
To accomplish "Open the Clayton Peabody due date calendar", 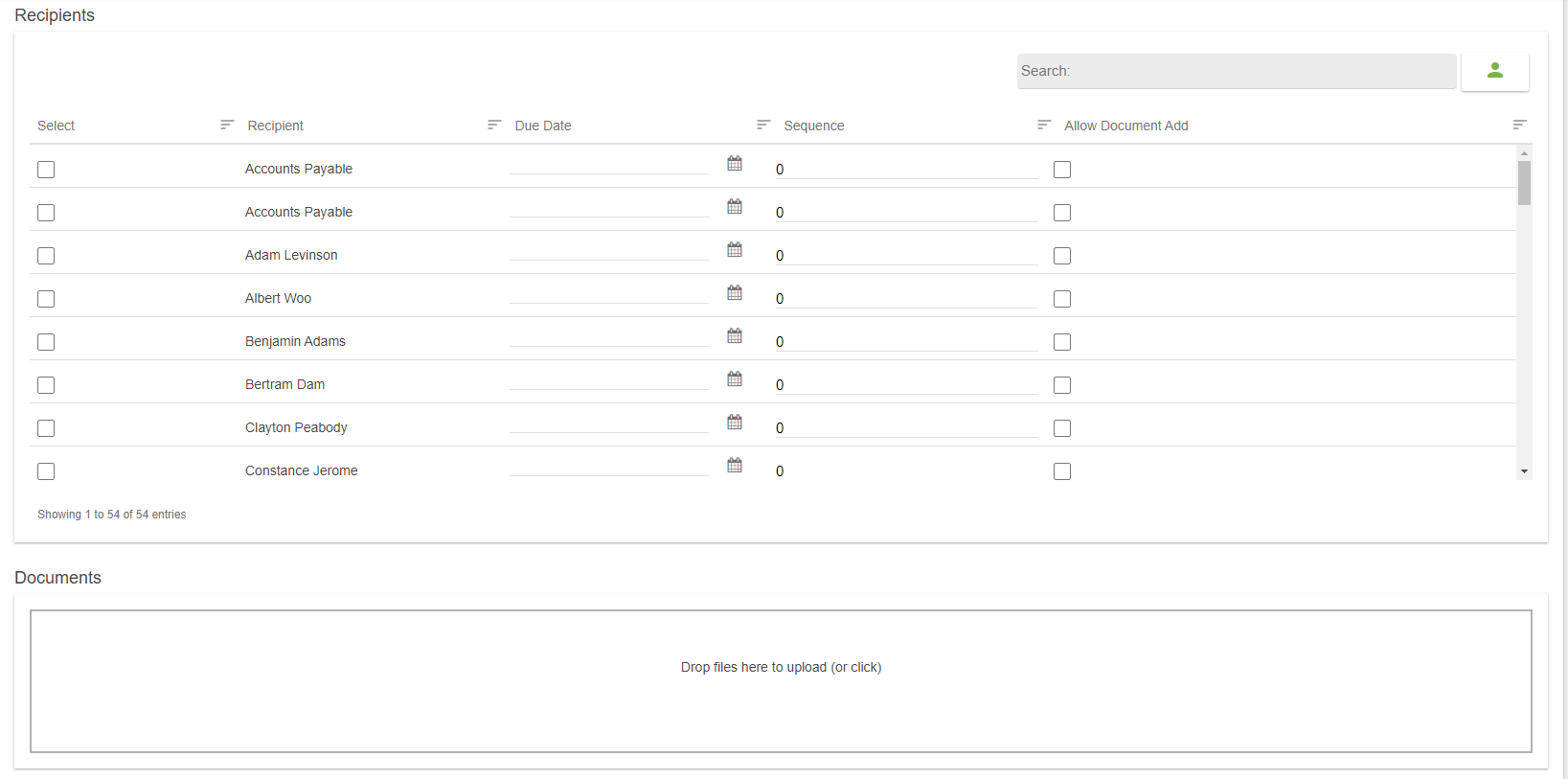I will point(735,423).
